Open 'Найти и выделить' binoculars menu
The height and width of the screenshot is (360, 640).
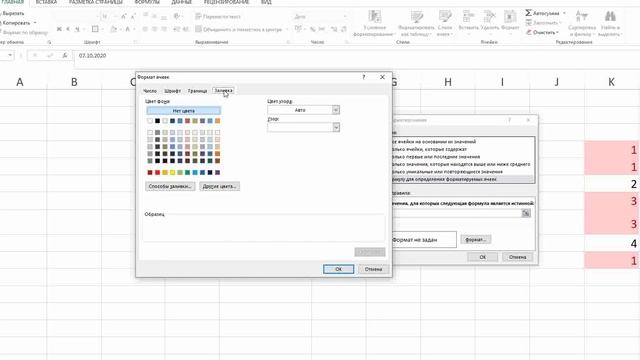coord(610,23)
